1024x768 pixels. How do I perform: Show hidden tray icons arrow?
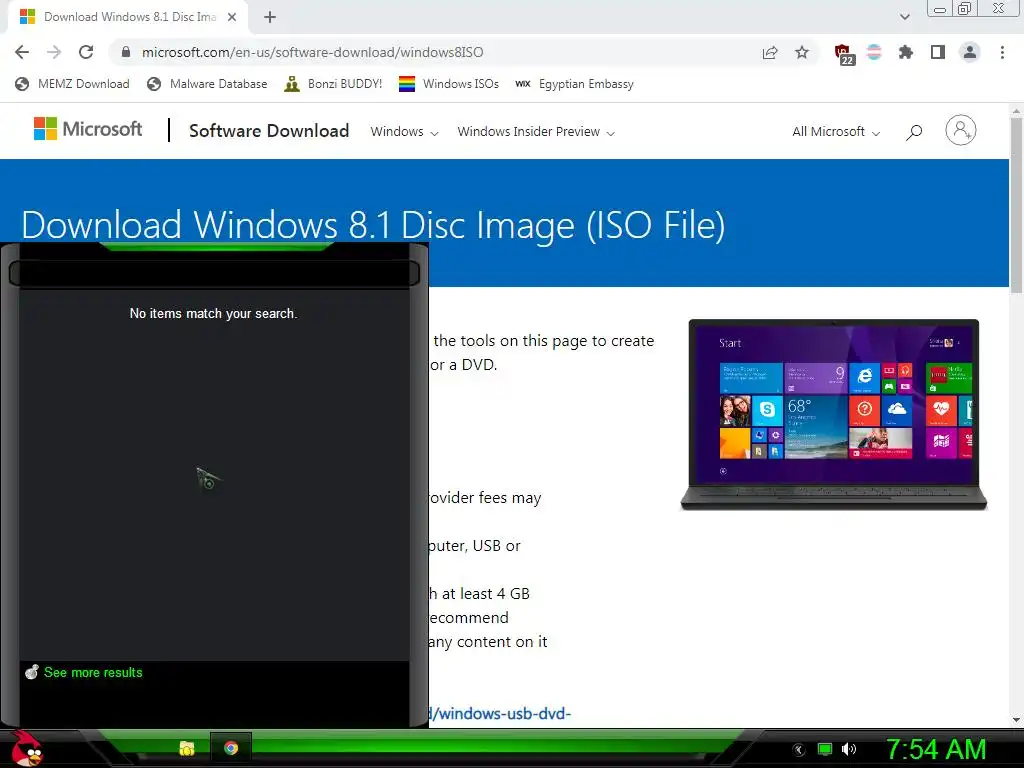799,750
